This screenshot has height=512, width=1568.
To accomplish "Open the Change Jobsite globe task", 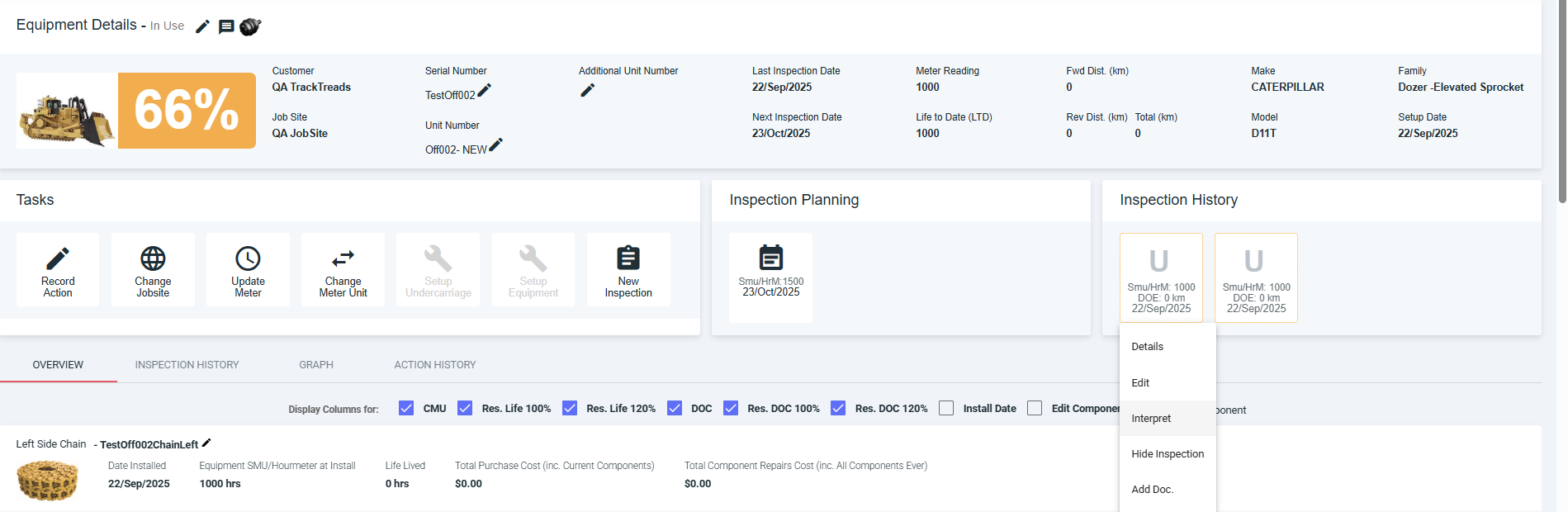I will click(153, 270).
